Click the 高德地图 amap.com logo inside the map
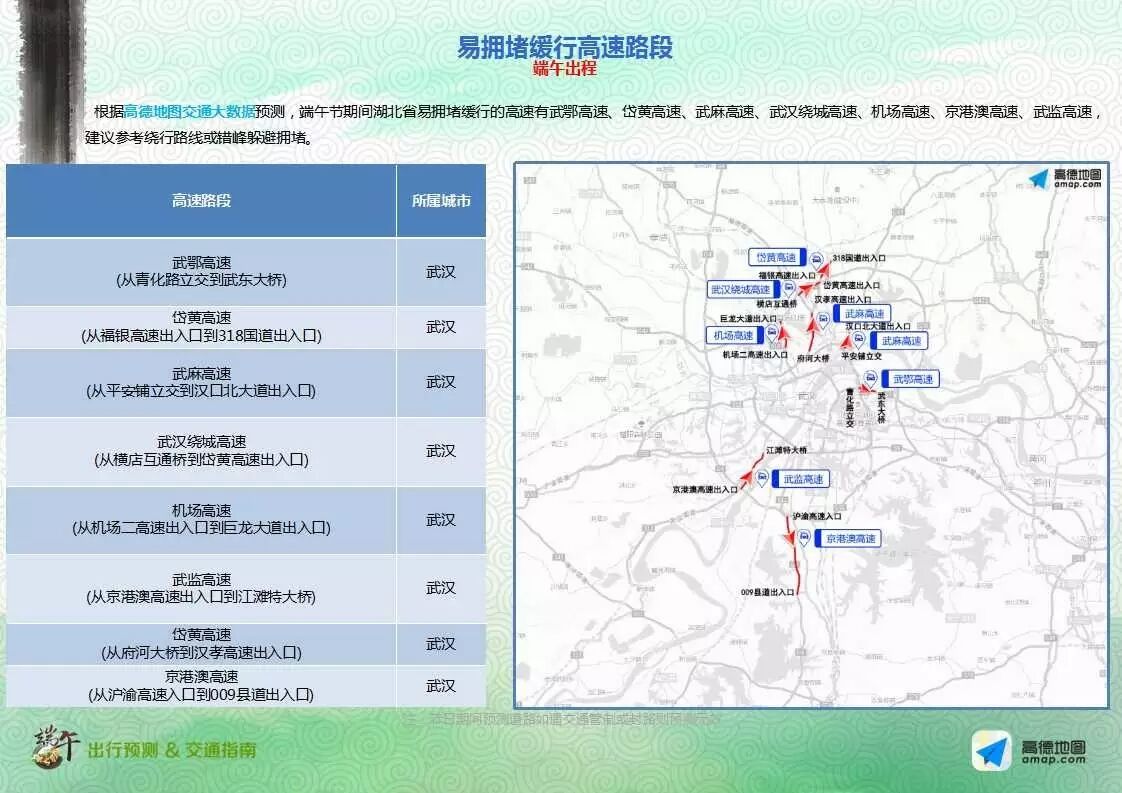This screenshot has height=793, width=1122. click(1066, 179)
